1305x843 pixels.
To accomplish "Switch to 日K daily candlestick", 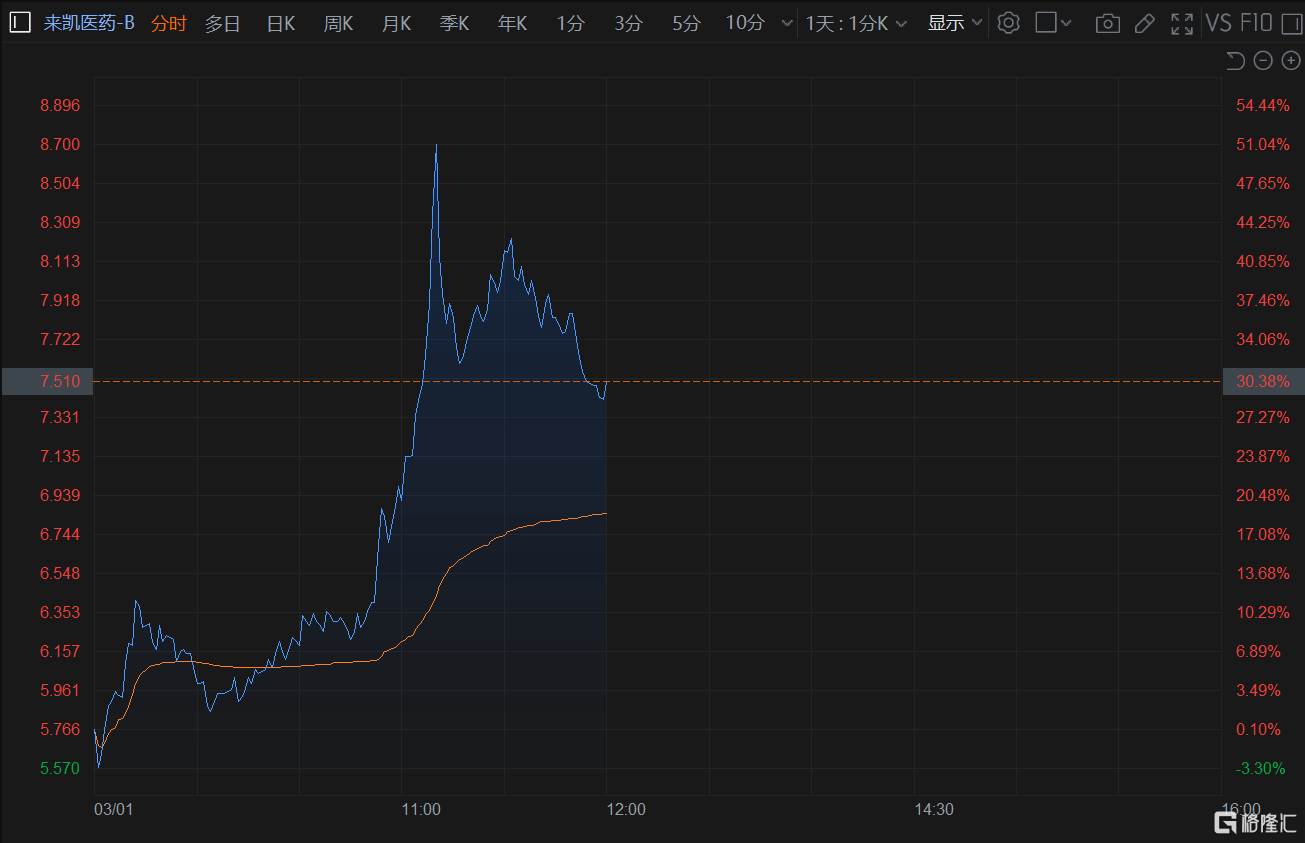I will [281, 23].
